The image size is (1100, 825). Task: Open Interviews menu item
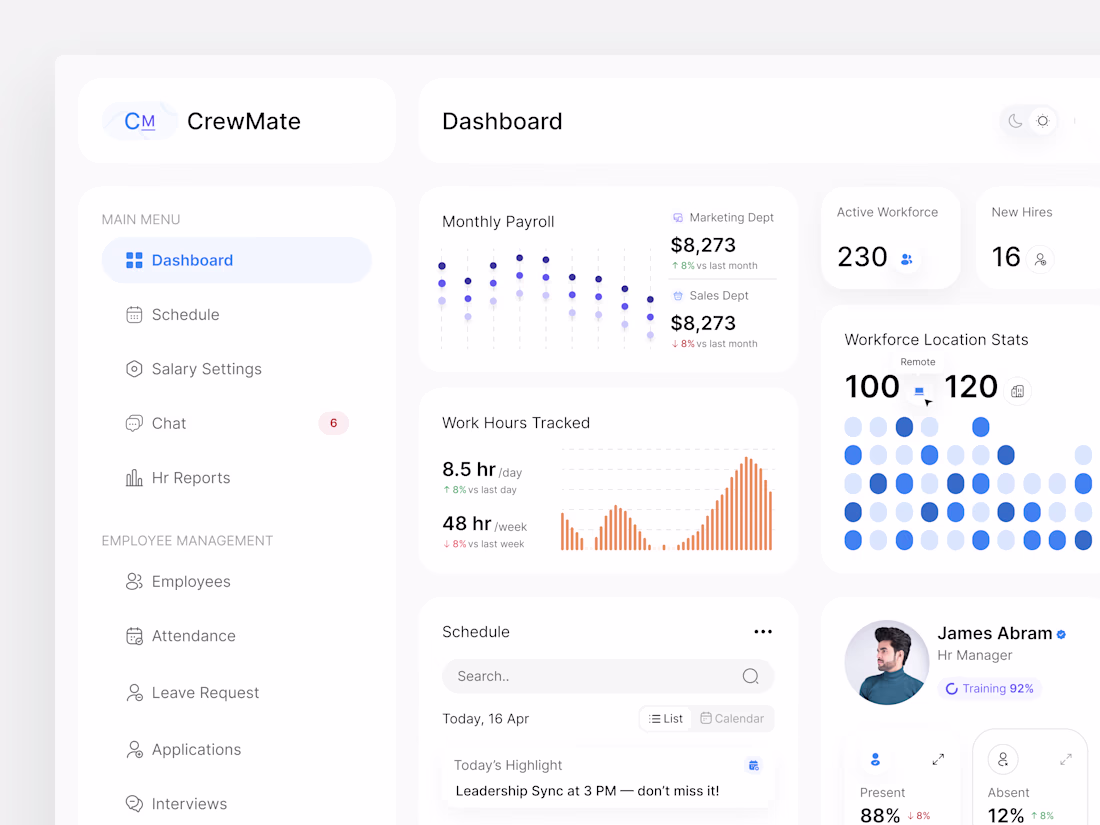pyautogui.click(x=236, y=804)
